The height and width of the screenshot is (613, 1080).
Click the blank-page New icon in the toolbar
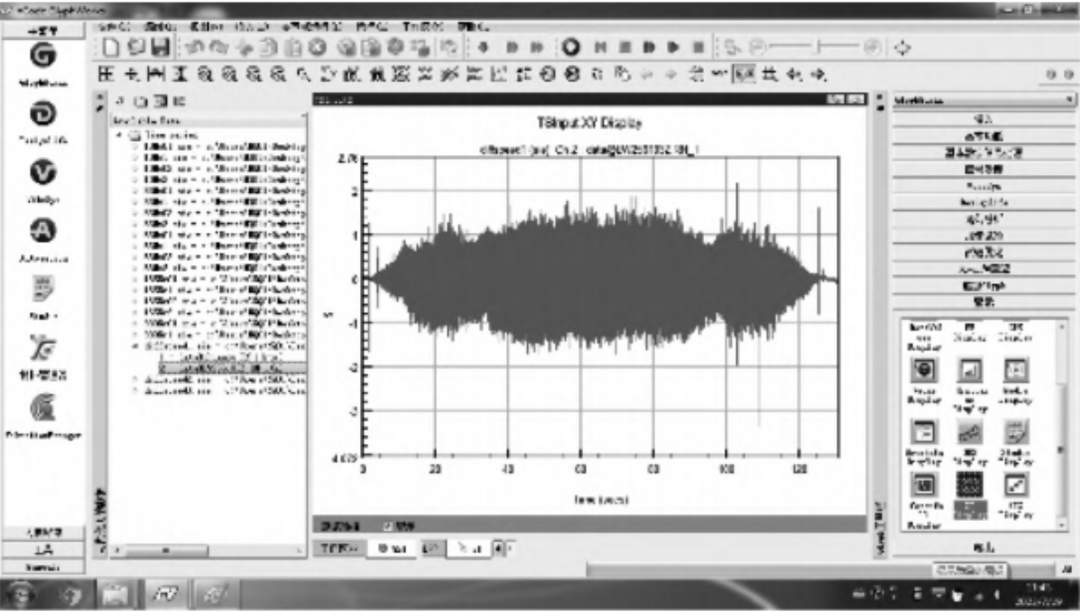111,47
